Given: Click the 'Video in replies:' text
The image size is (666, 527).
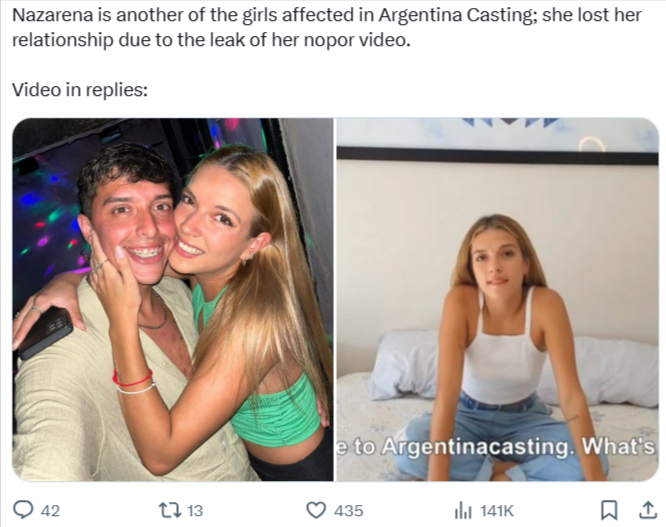Looking at the screenshot, I should [80, 89].
